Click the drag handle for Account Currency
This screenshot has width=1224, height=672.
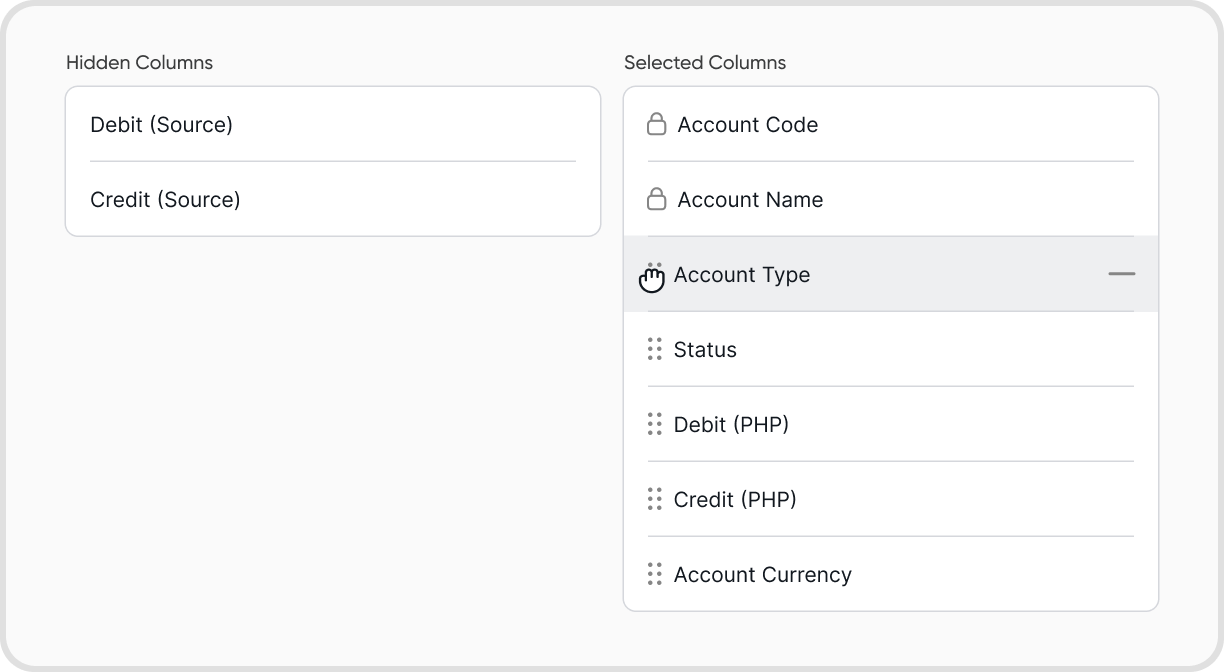(655, 575)
